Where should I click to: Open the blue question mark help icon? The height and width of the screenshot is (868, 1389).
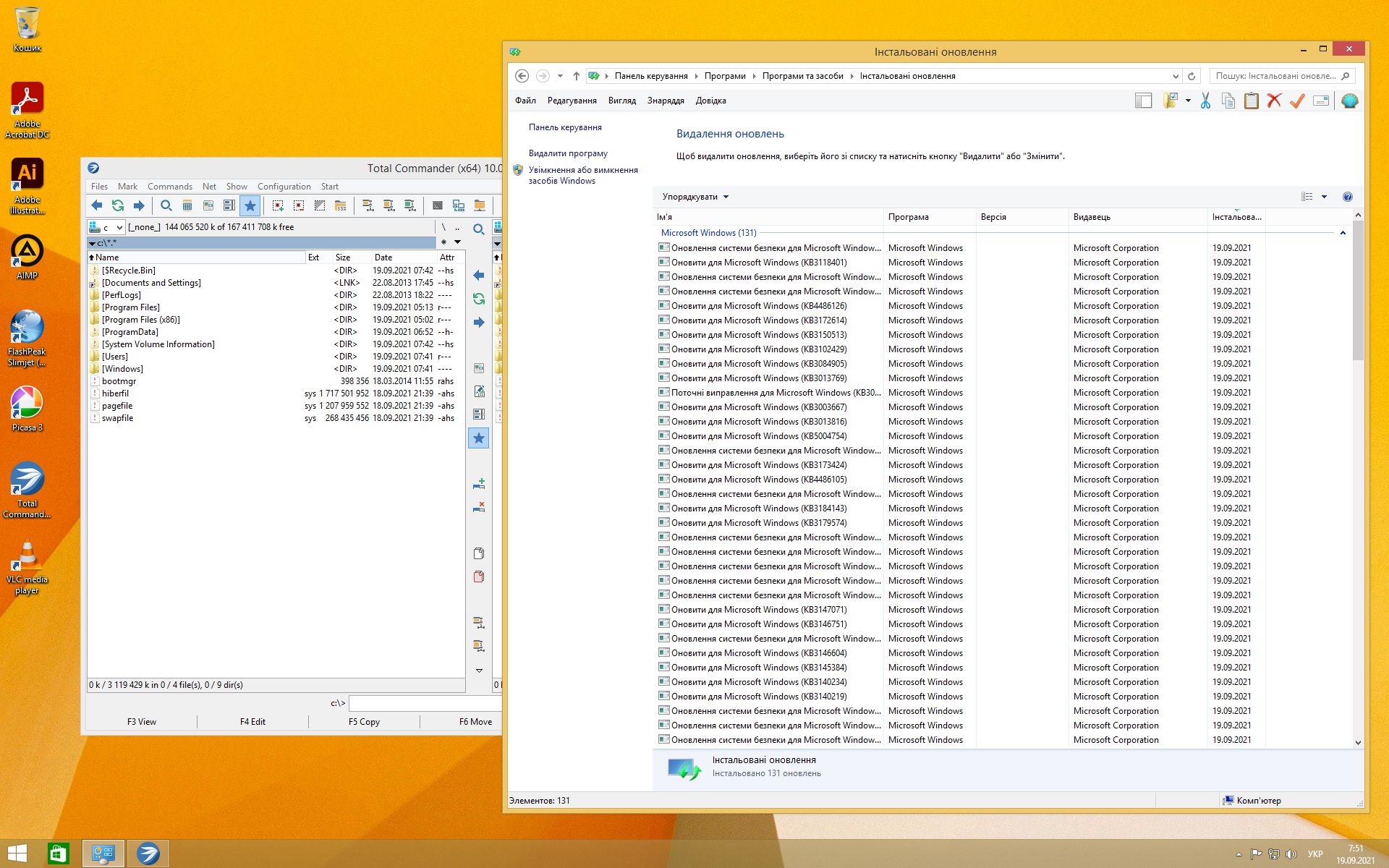(1347, 197)
